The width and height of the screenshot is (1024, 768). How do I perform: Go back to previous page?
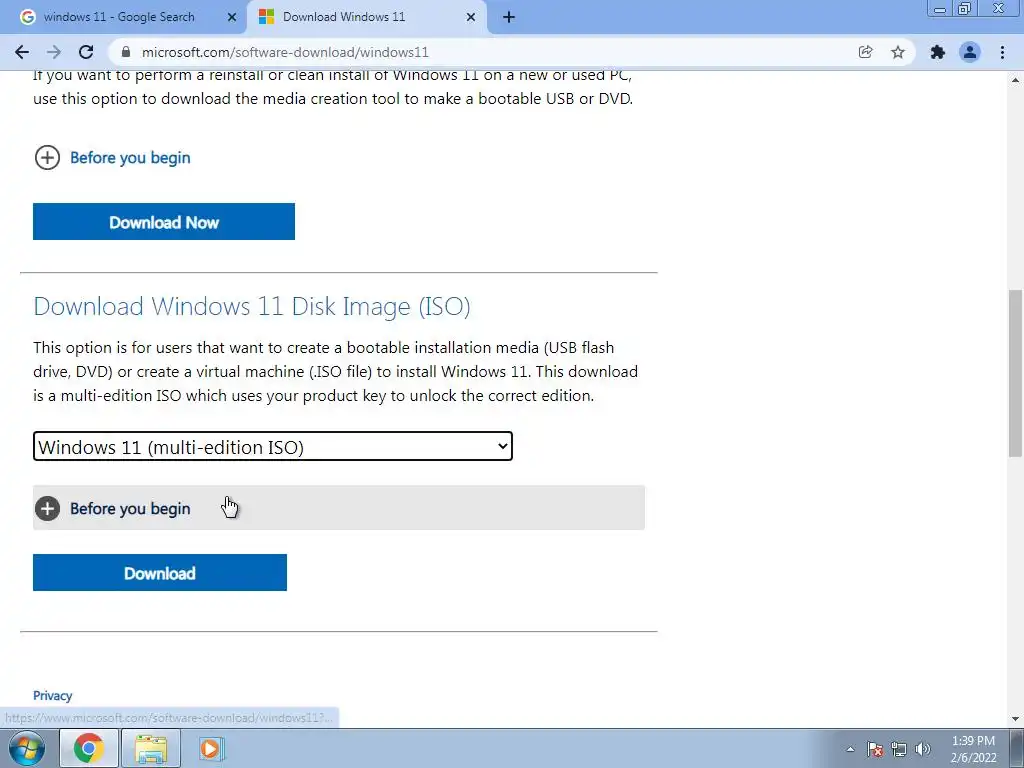(x=22, y=52)
